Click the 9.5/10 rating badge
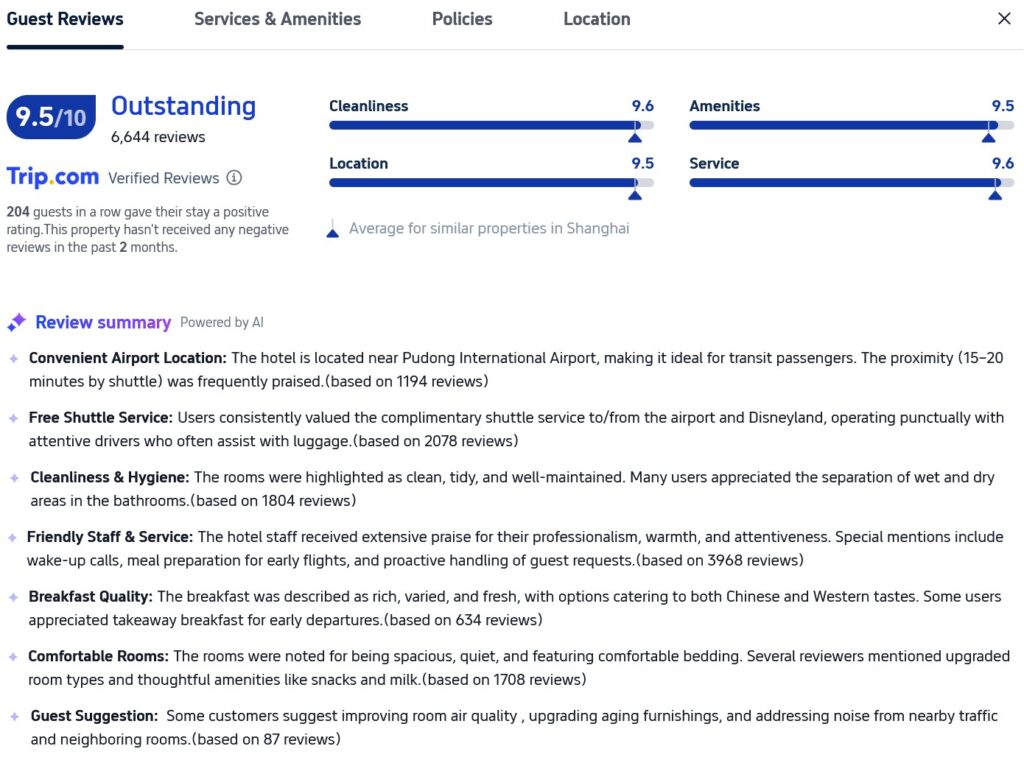The width and height of the screenshot is (1024, 774). pos(51,117)
